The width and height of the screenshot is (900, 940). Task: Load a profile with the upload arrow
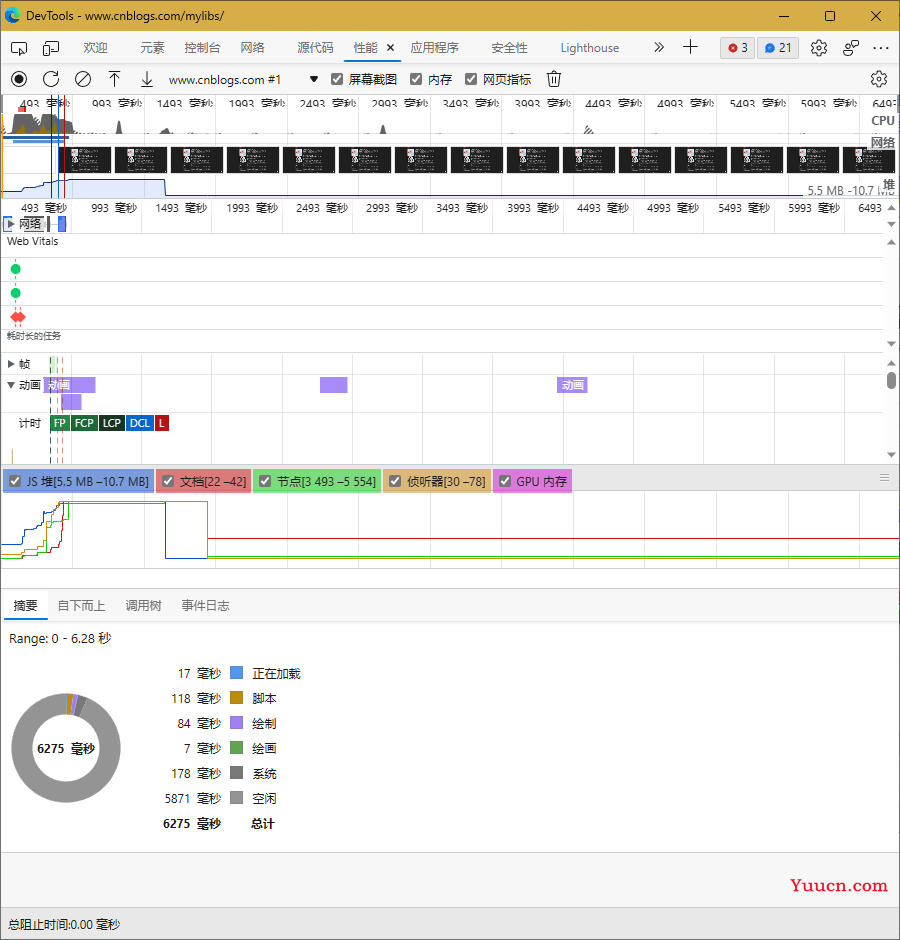pyautogui.click(x=115, y=79)
